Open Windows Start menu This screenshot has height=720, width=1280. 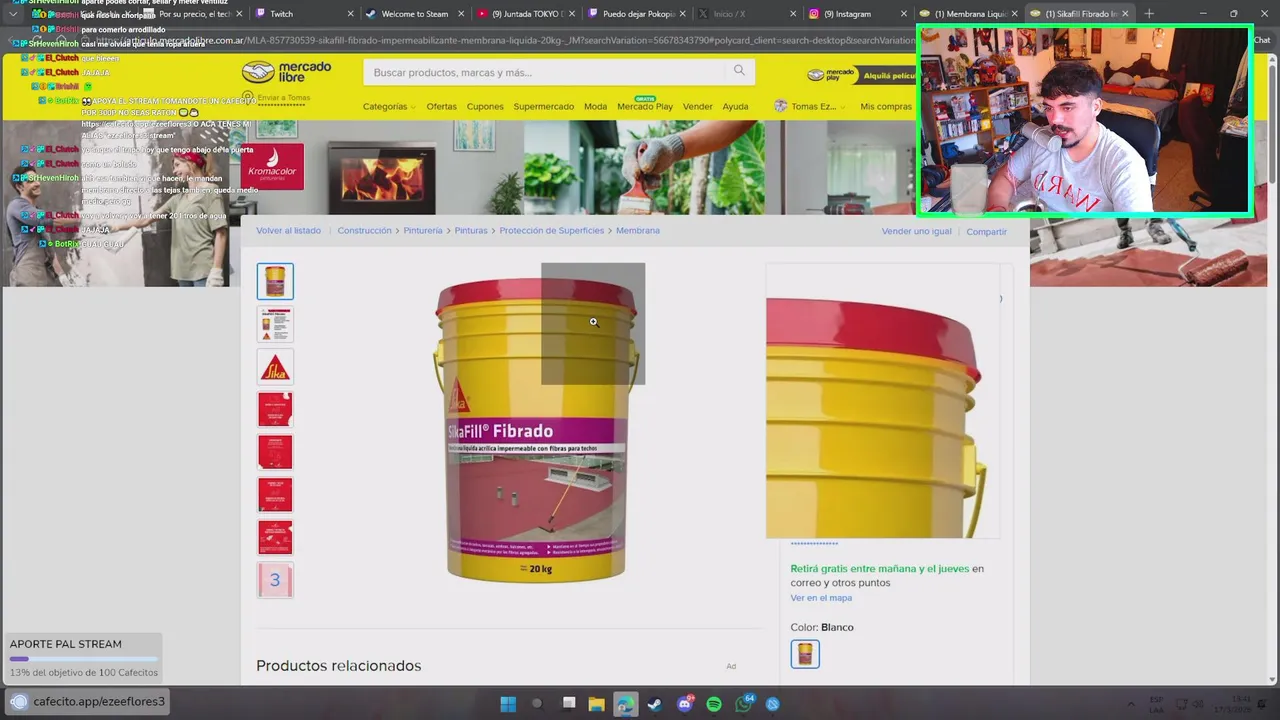coord(508,704)
